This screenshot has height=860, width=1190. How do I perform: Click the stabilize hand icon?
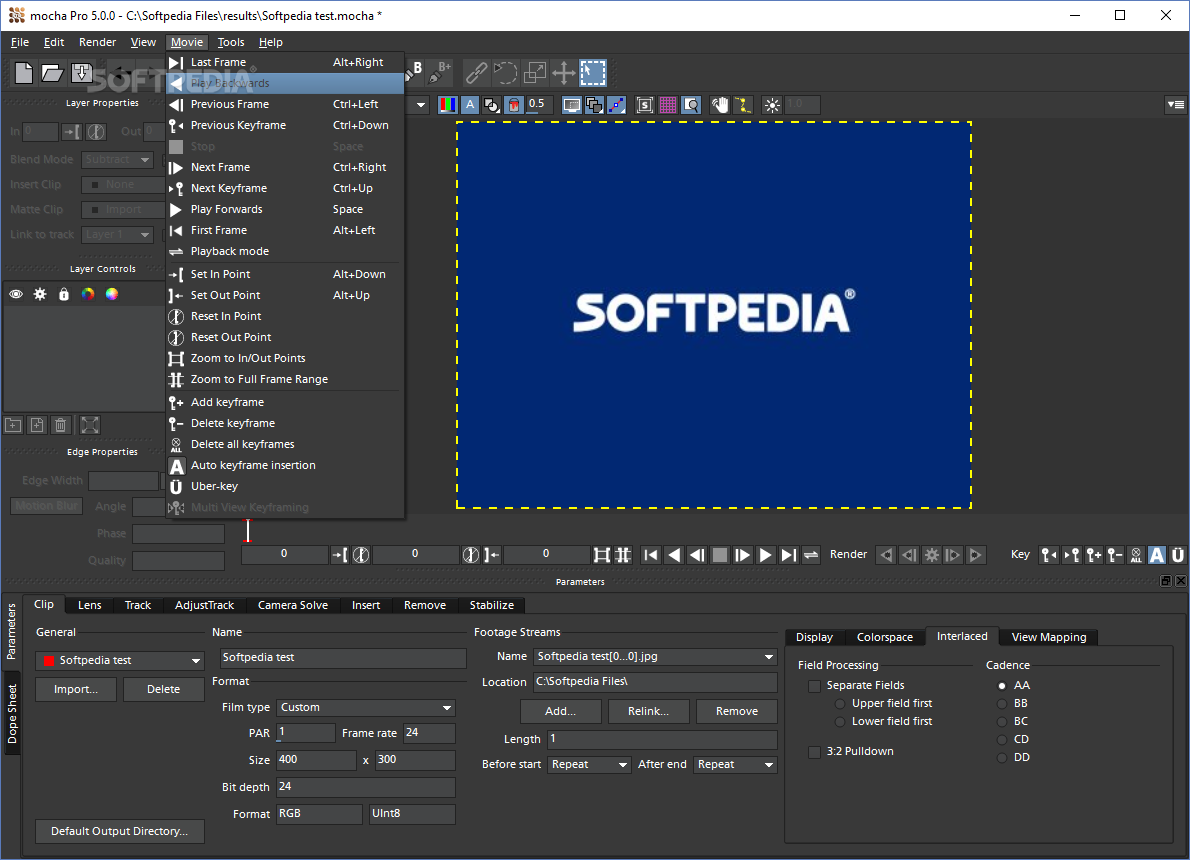pyautogui.click(x=719, y=105)
